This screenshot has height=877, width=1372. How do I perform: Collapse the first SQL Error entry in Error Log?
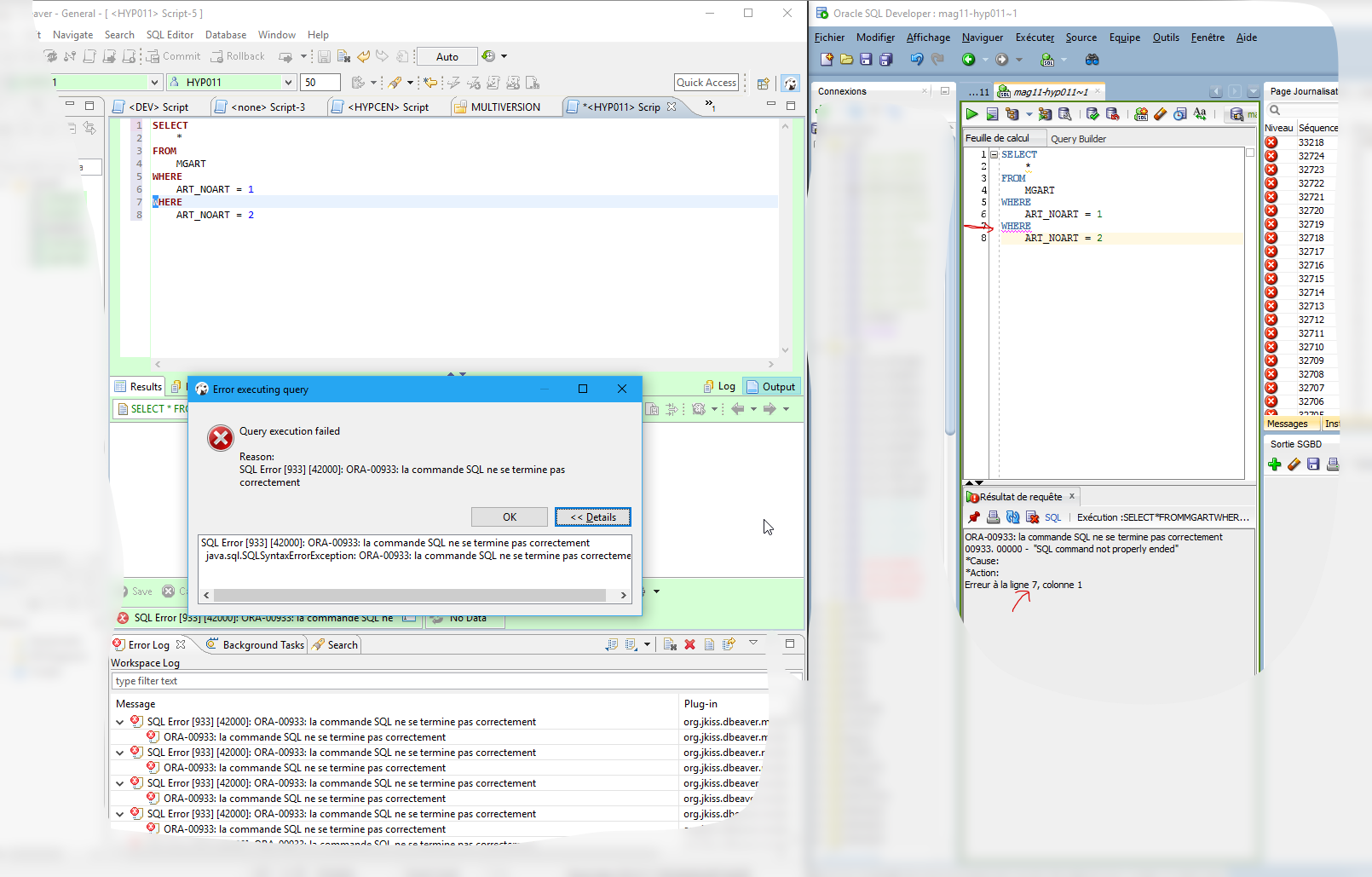pyautogui.click(x=120, y=721)
